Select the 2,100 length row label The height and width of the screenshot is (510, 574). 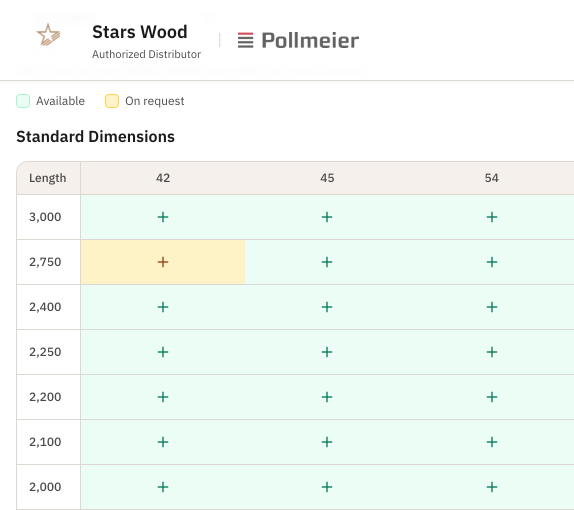[x=45, y=442]
